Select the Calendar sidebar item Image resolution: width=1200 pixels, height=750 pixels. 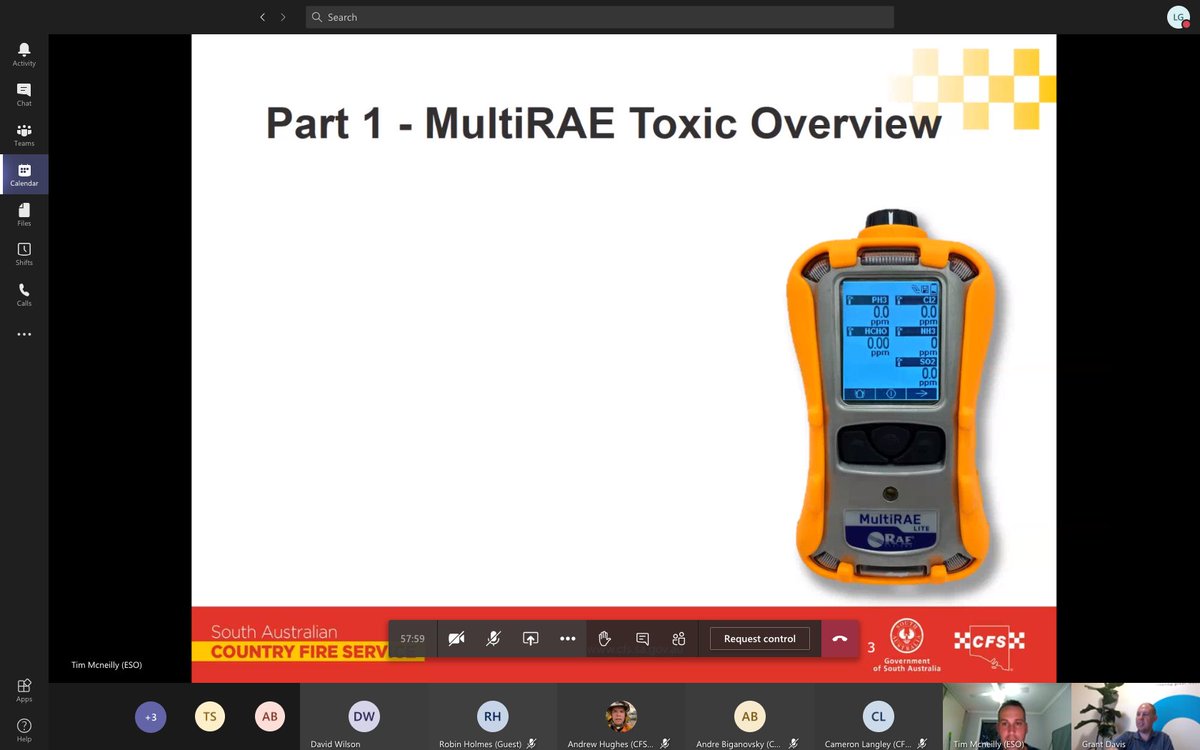[x=24, y=175]
